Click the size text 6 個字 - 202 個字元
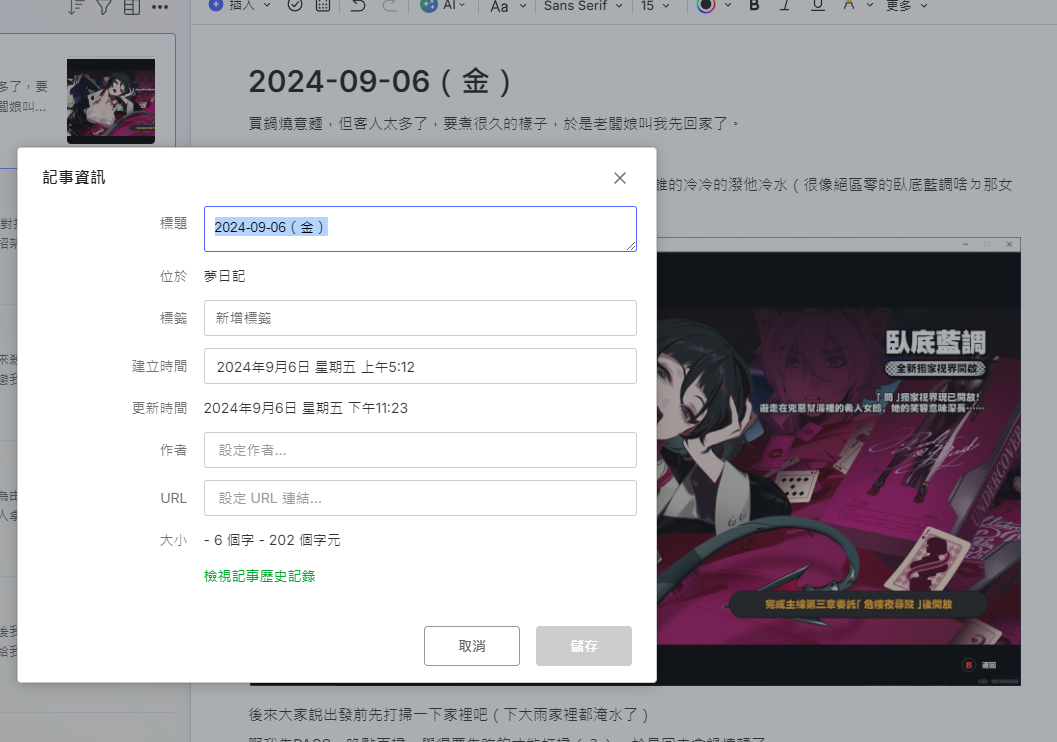The width and height of the screenshot is (1057, 742). (277, 540)
